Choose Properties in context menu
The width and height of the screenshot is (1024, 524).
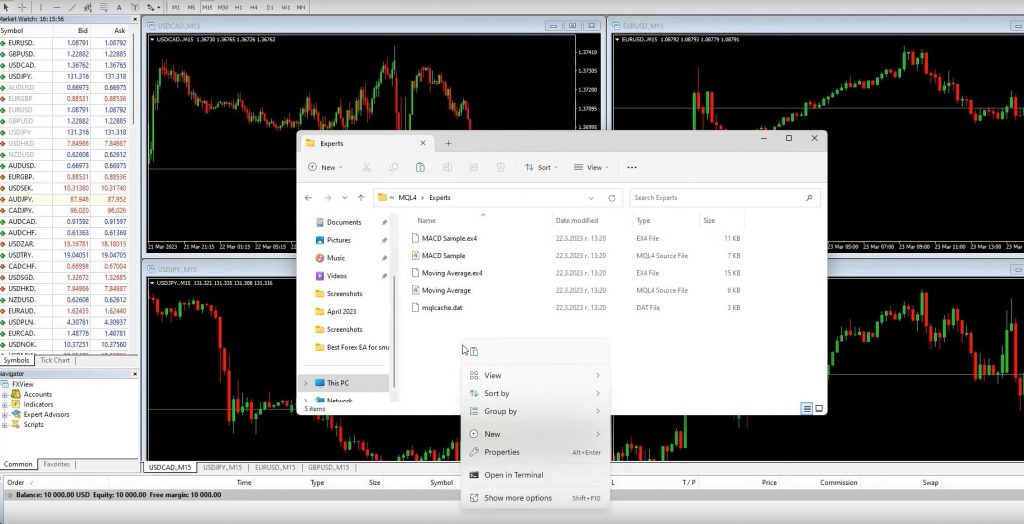tap(536, 452)
